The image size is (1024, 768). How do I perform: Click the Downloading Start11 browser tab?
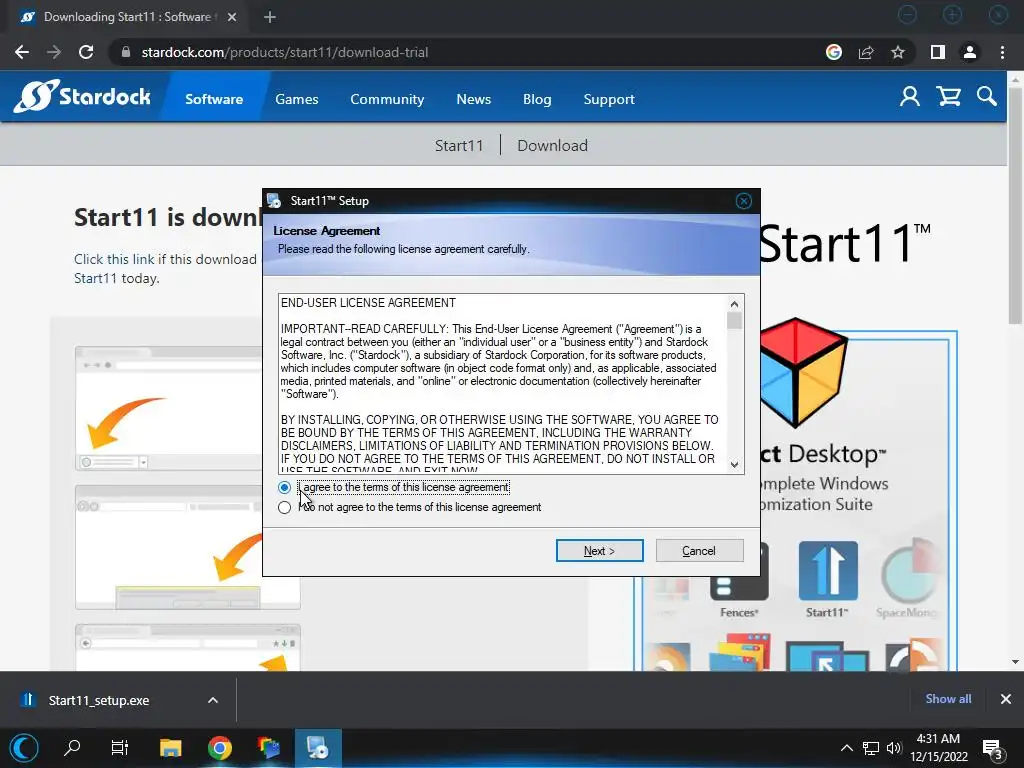(127, 17)
